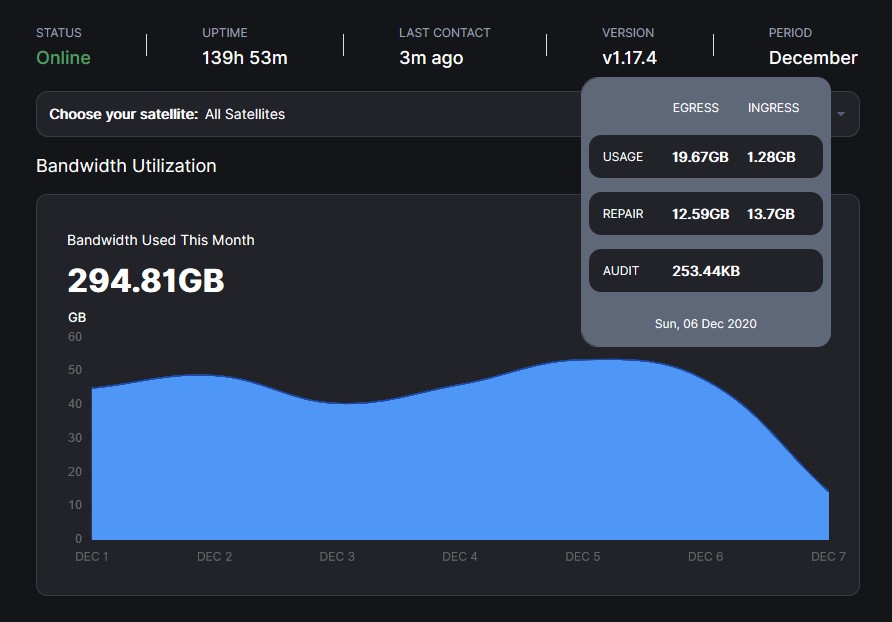Click the Sun, 06 Dec 2020 date
Viewport: 892px width, 622px height.
pyautogui.click(x=705, y=324)
